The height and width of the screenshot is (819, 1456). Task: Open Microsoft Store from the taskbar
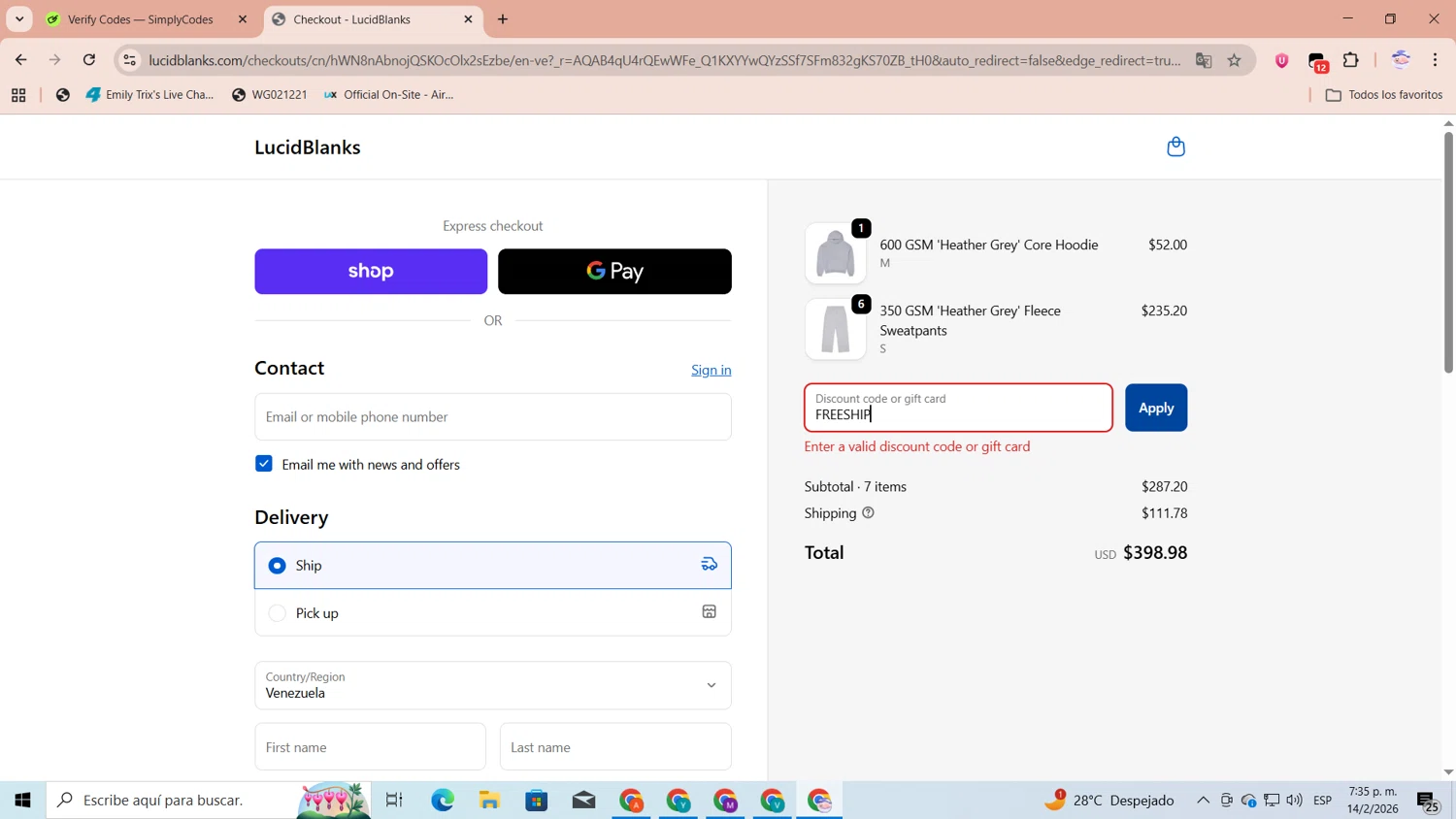[537, 800]
